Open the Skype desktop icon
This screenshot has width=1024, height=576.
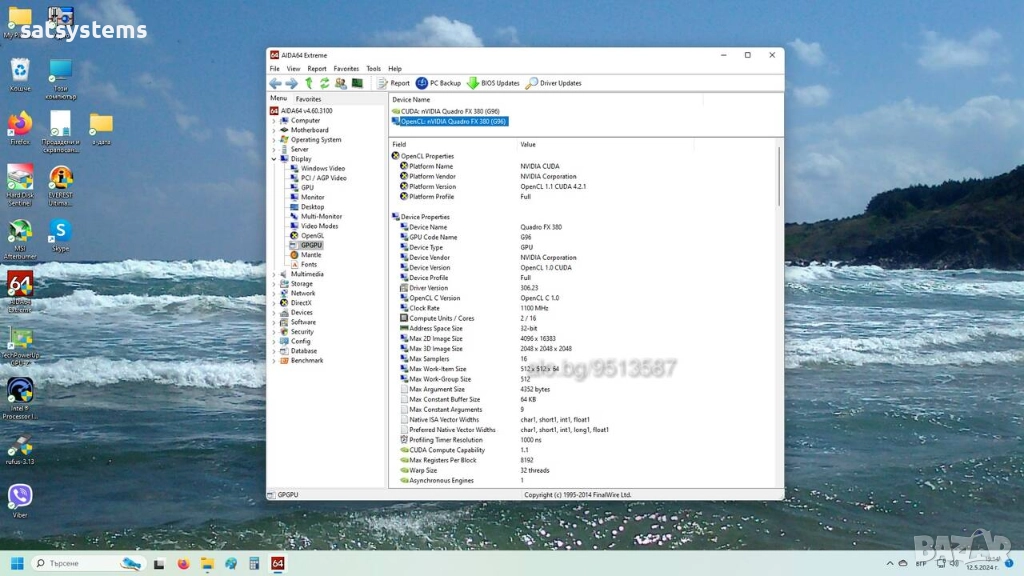(x=61, y=233)
